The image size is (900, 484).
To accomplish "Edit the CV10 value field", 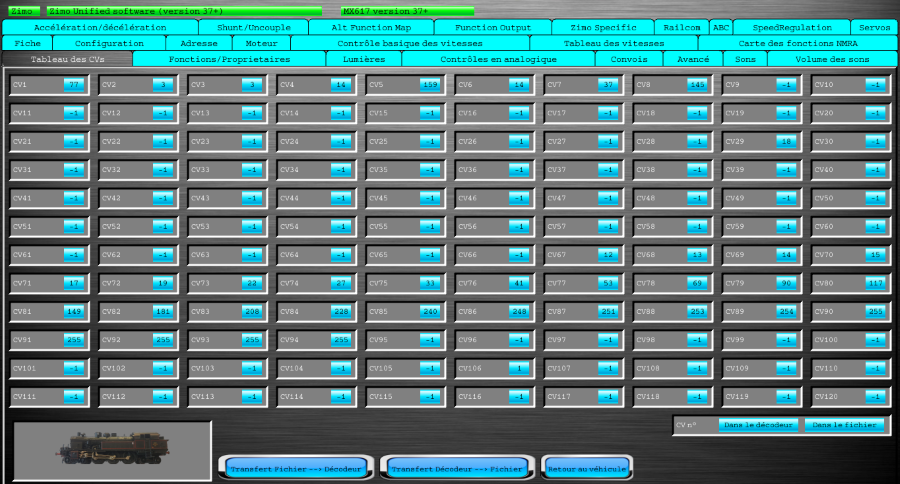I will [x=875, y=85].
